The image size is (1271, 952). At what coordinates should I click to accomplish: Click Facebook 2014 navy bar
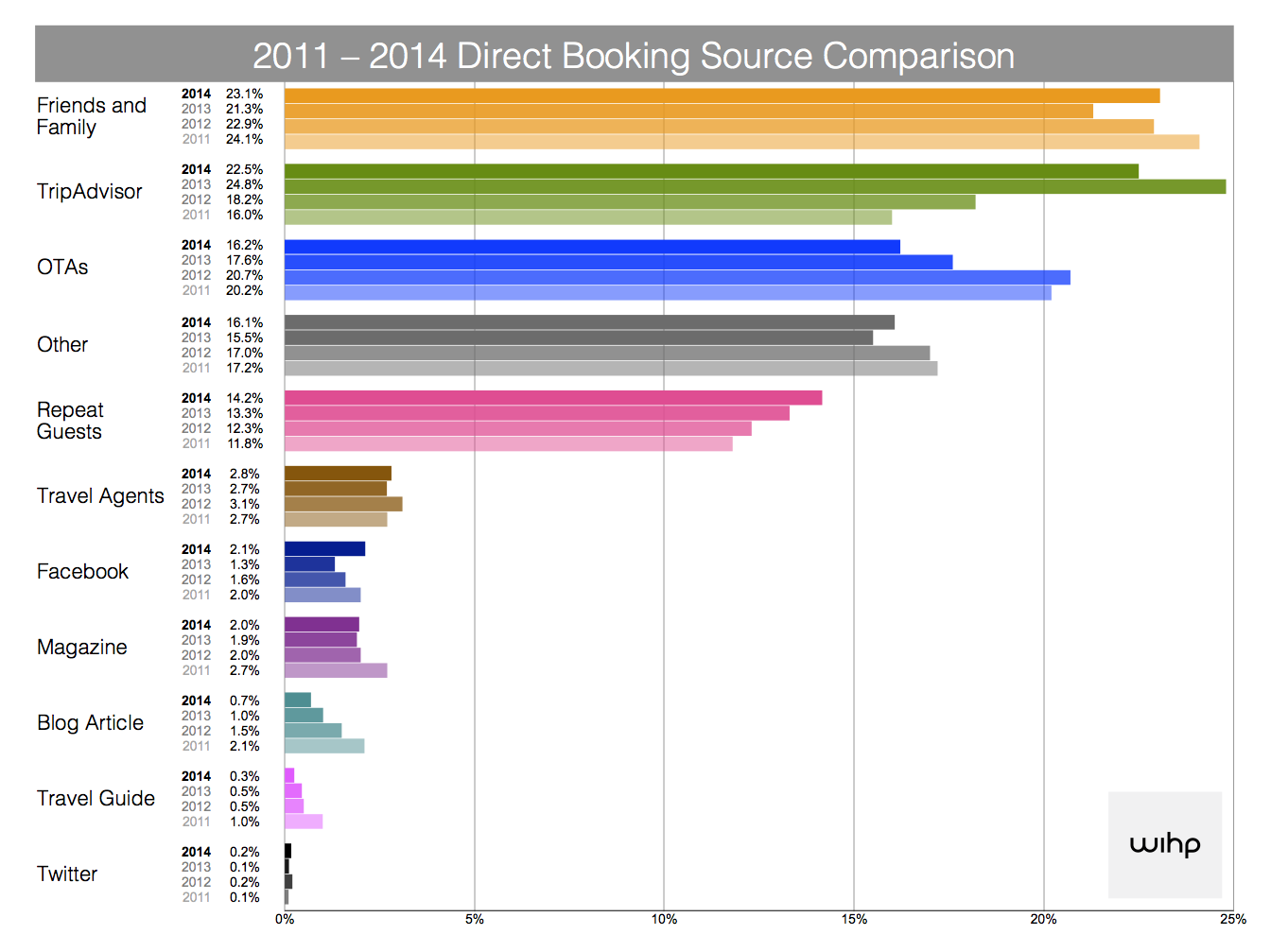(324, 549)
